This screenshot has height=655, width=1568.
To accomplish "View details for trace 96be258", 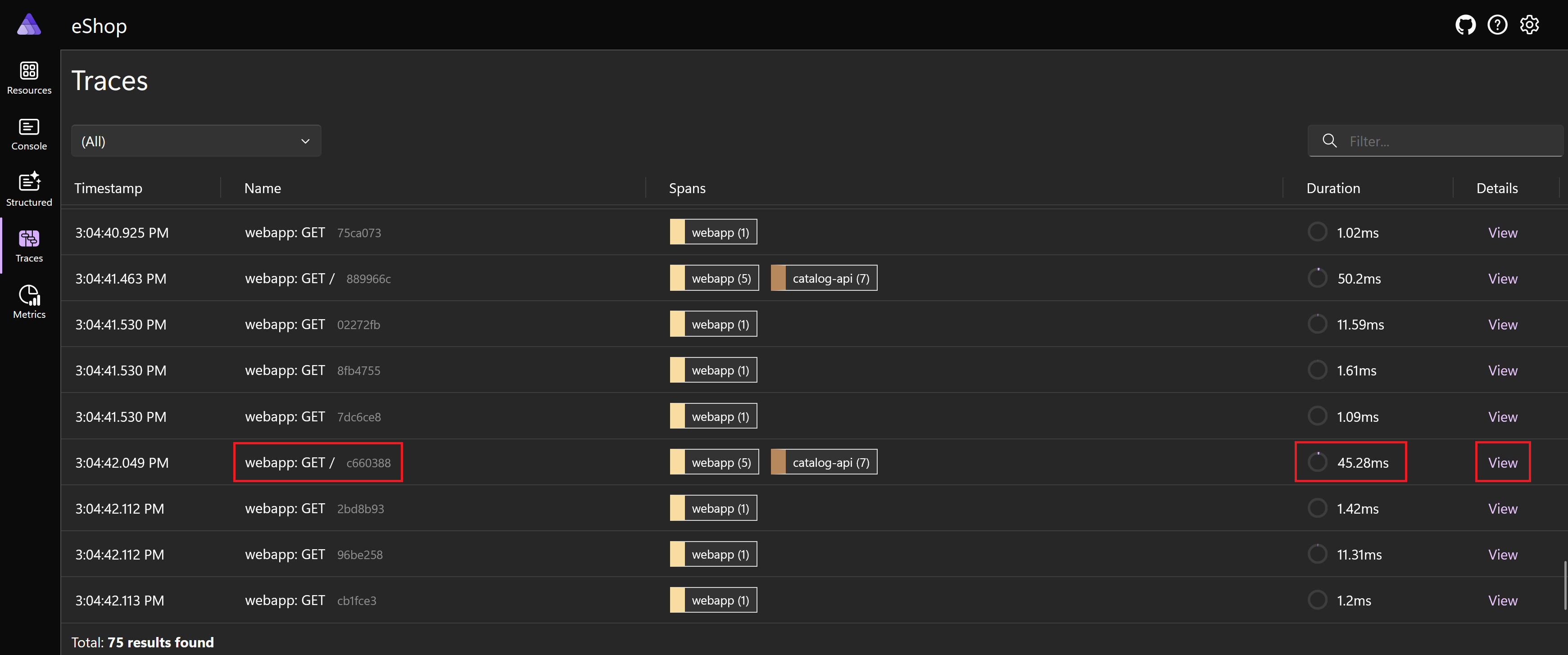I will [x=1502, y=554].
